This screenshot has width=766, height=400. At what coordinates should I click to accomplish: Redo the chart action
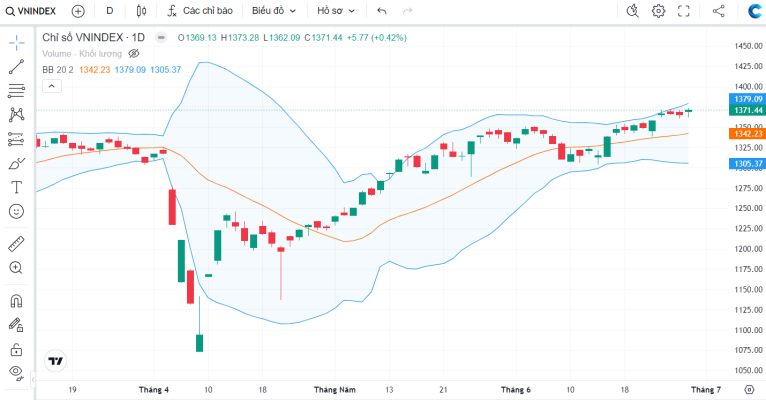tap(407, 11)
